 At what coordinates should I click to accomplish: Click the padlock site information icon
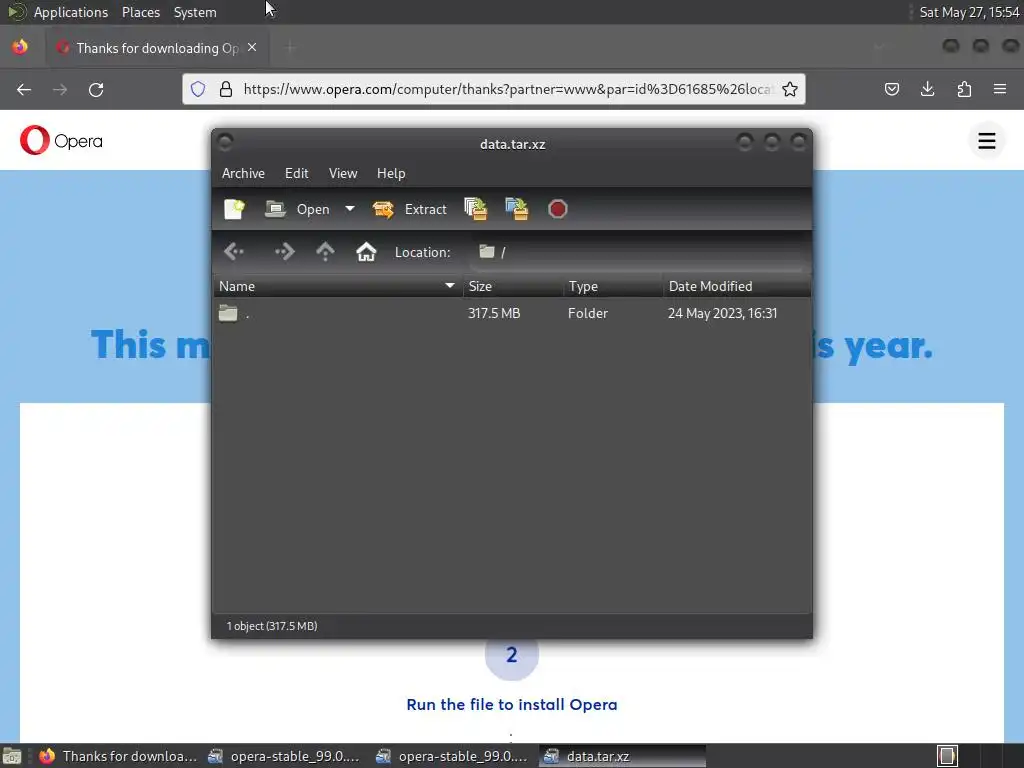click(226, 89)
